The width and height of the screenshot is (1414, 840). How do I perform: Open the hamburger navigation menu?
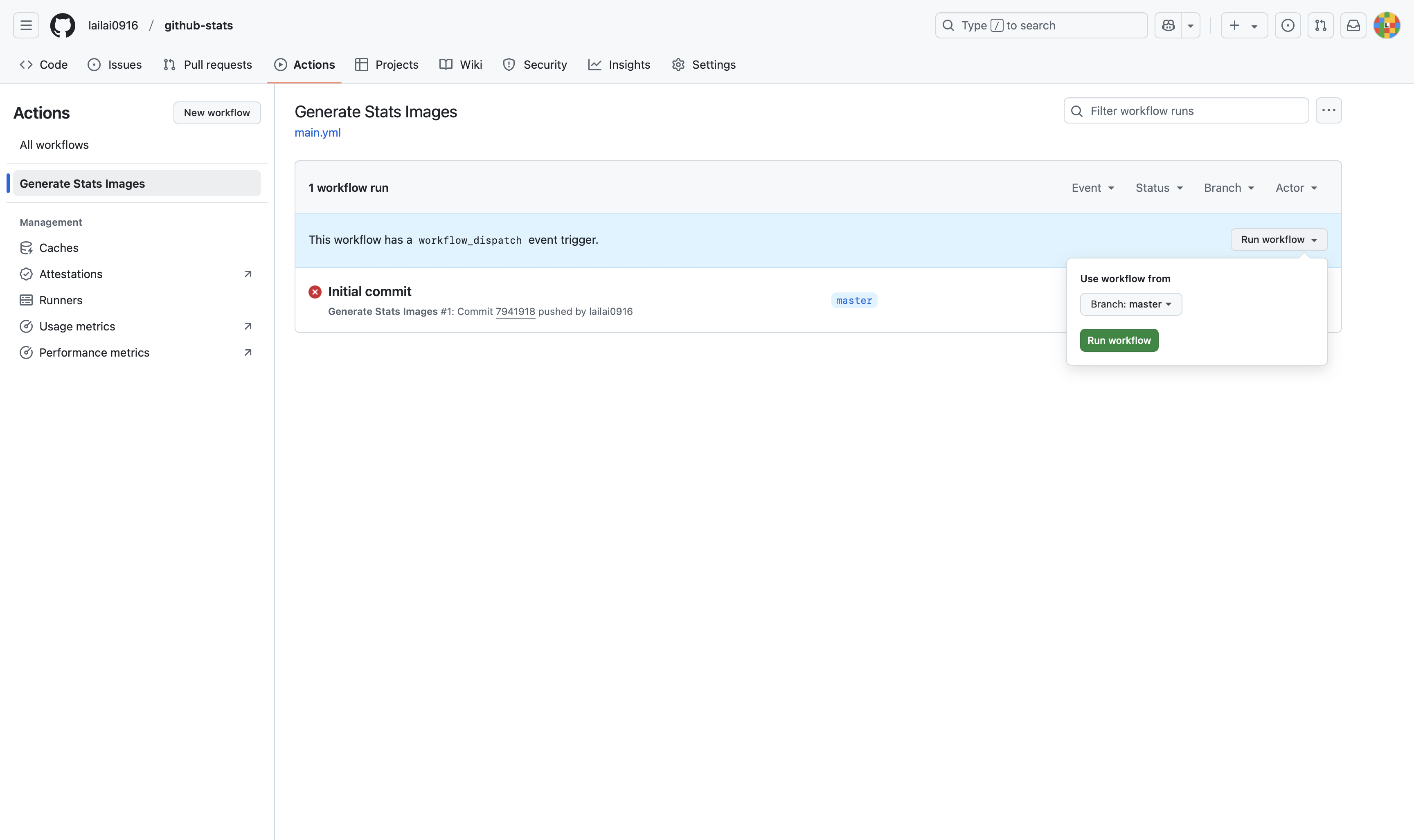[26, 25]
